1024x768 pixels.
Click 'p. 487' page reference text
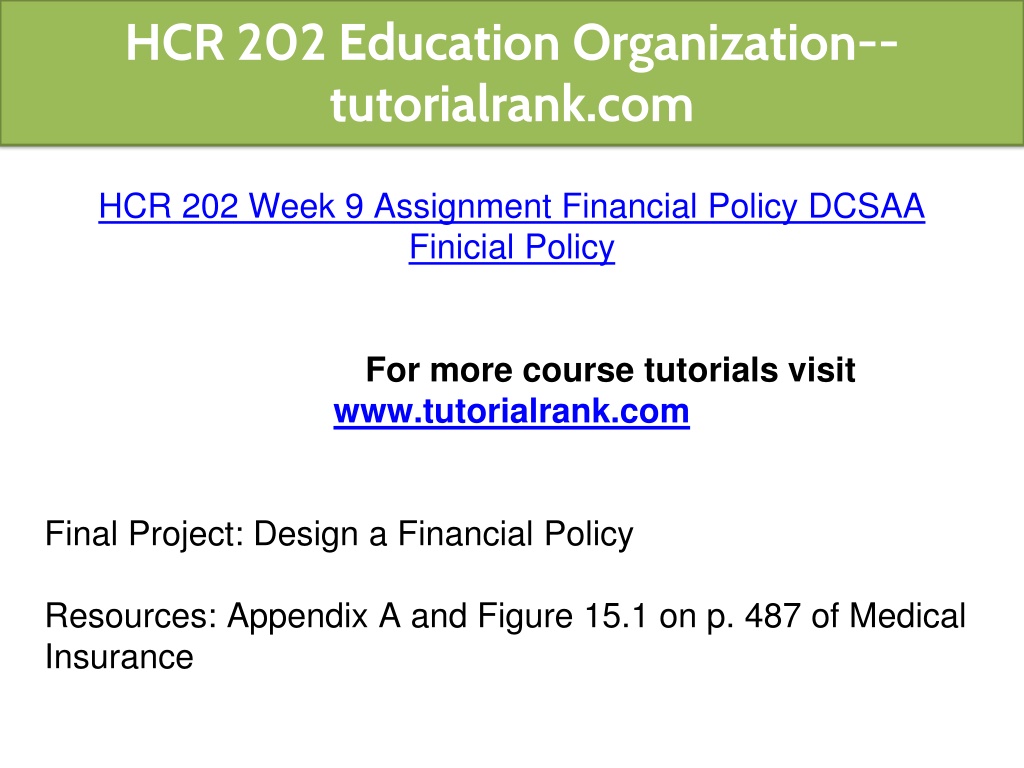pos(754,616)
